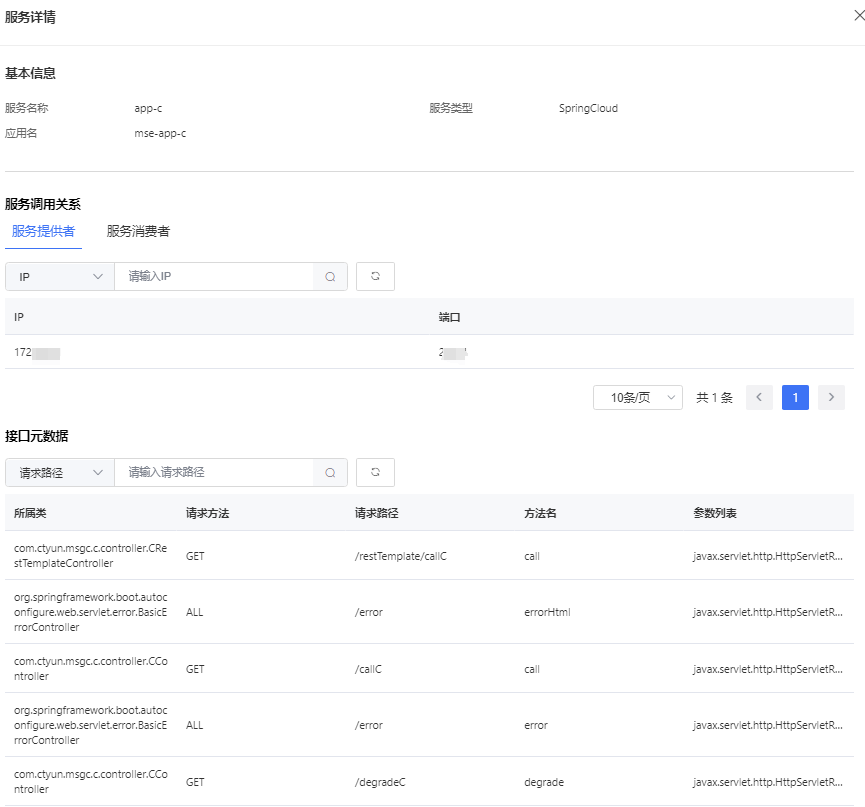Click the IP search magnifier icon
The width and height of the screenshot is (865, 807).
[x=330, y=277]
